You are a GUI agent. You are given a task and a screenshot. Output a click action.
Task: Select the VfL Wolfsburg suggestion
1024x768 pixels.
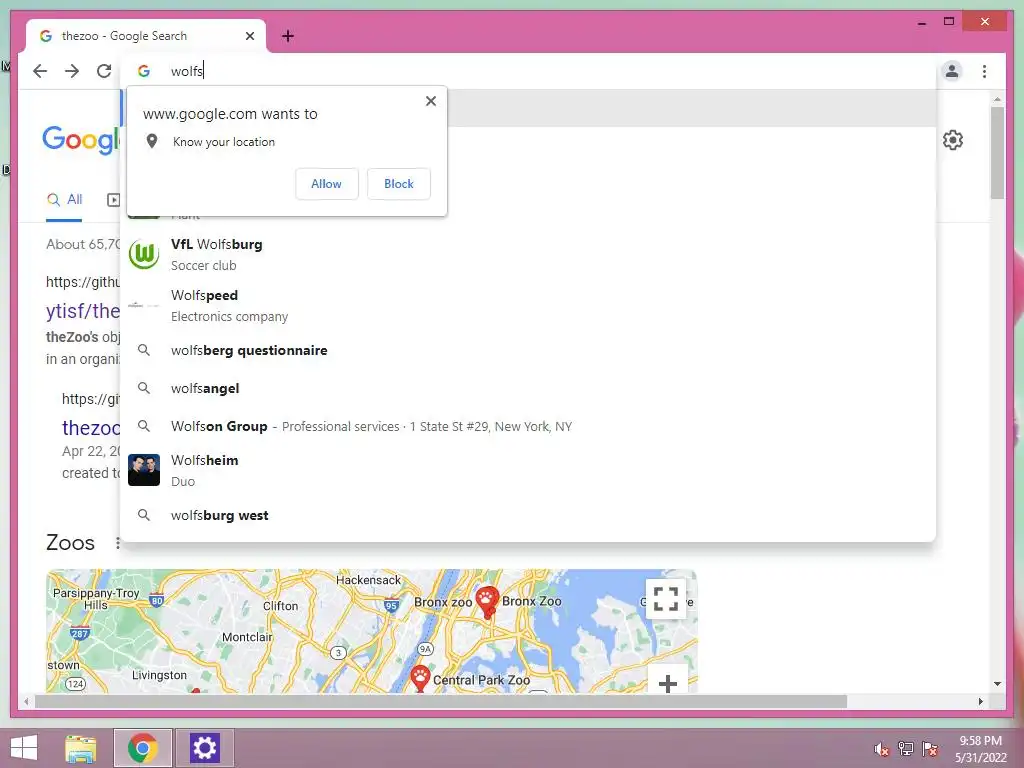tap(528, 255)
